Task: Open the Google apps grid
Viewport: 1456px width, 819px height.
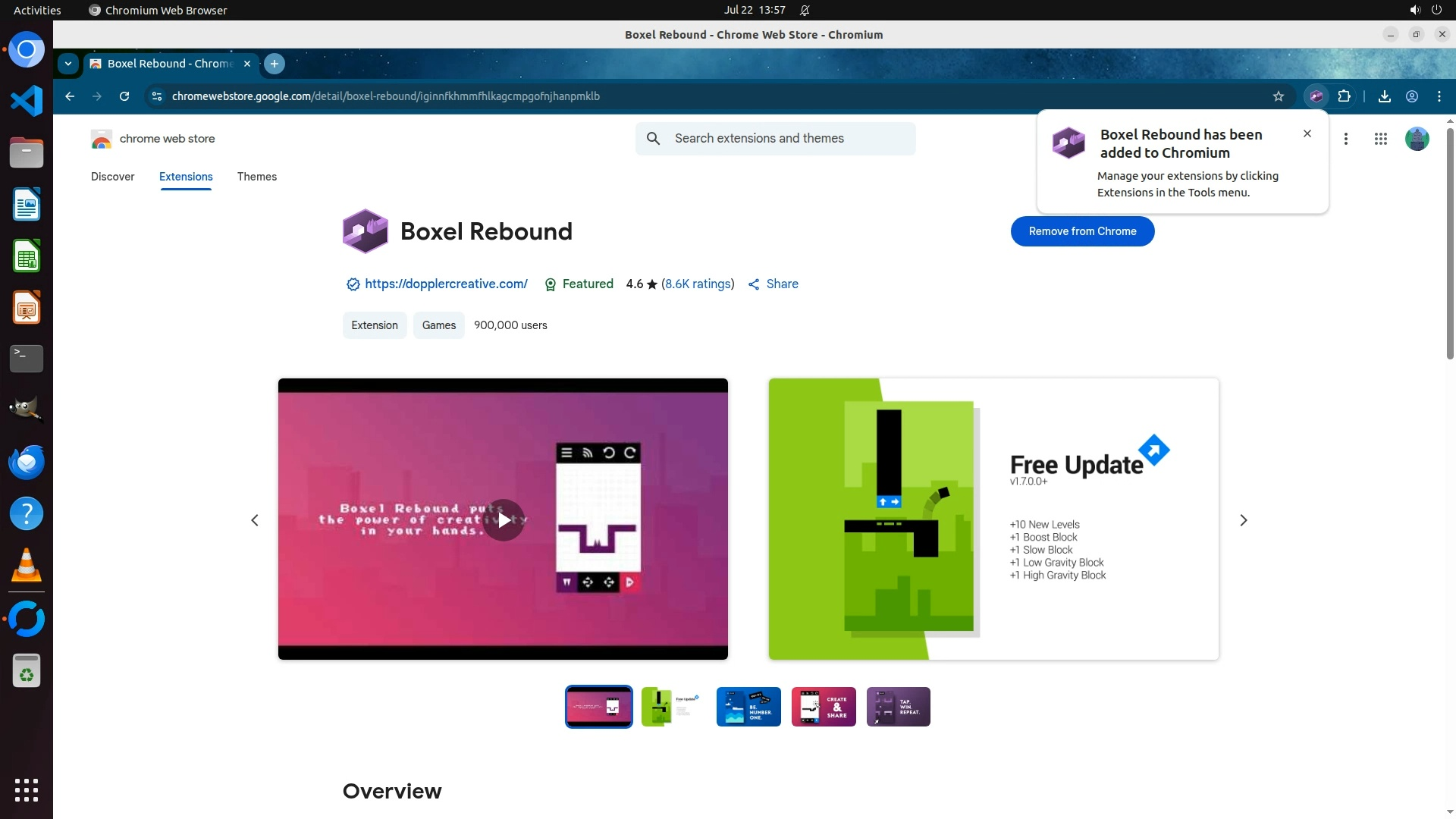Action: pyautogui.click(x=1380, y=139)
